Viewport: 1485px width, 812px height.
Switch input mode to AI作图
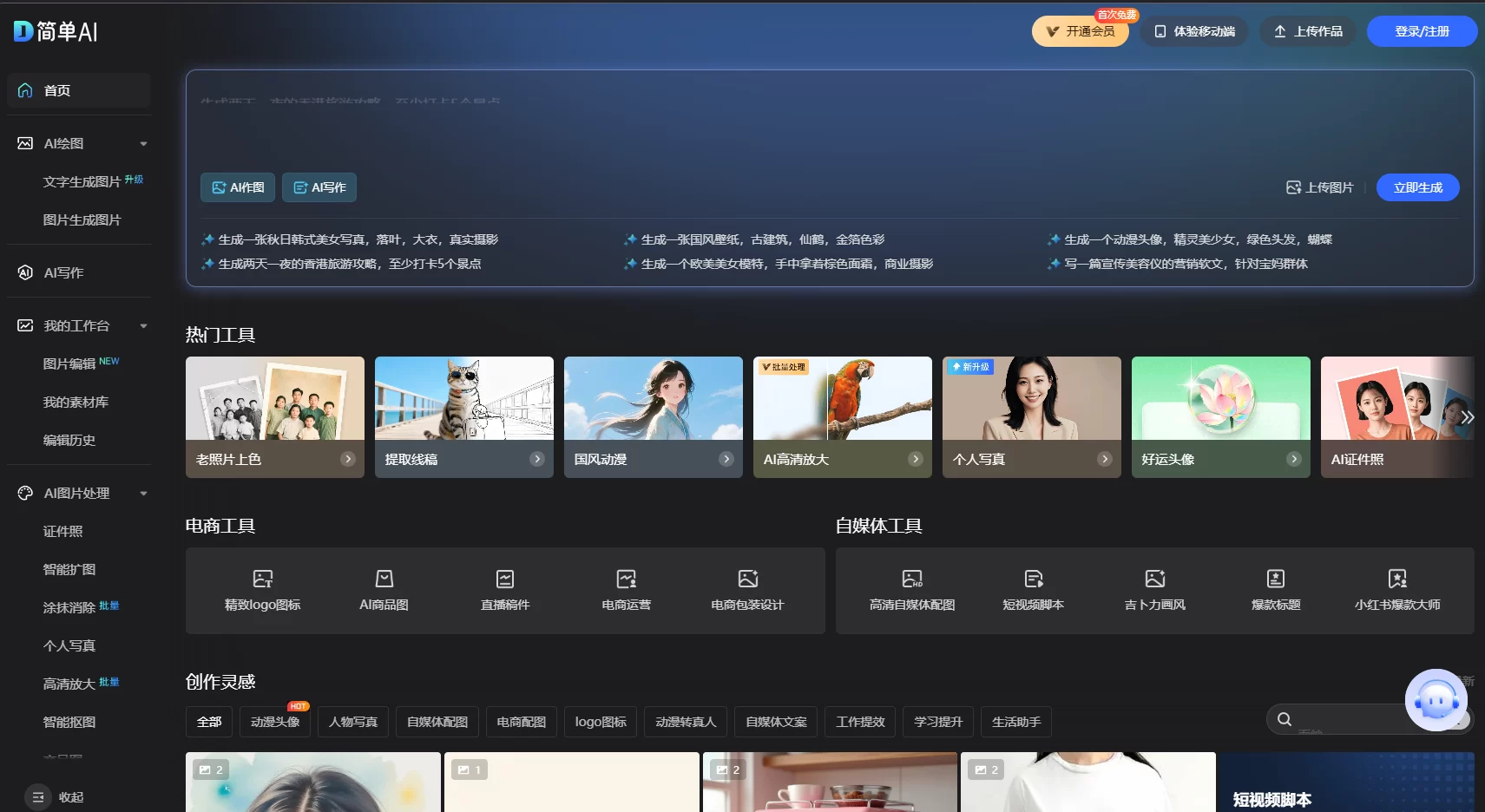[x=238, y=187]
